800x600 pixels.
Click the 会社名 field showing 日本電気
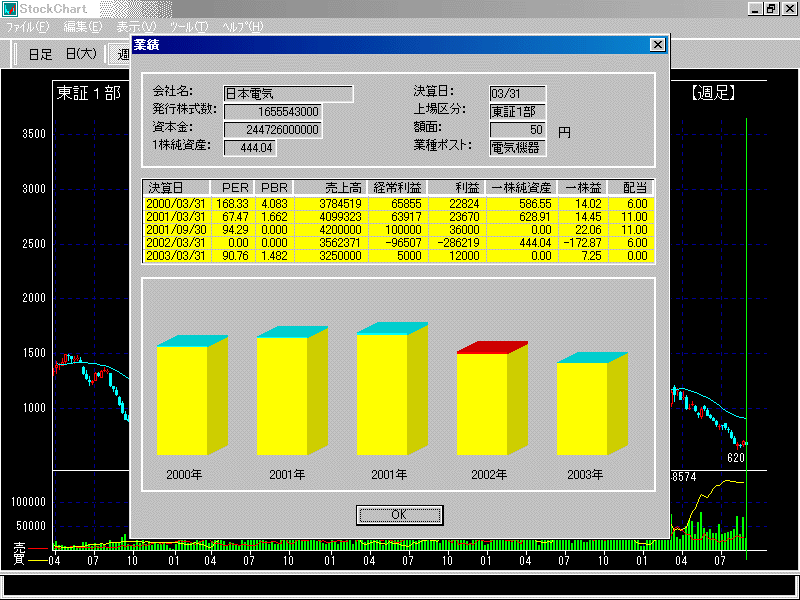point(288,94)
